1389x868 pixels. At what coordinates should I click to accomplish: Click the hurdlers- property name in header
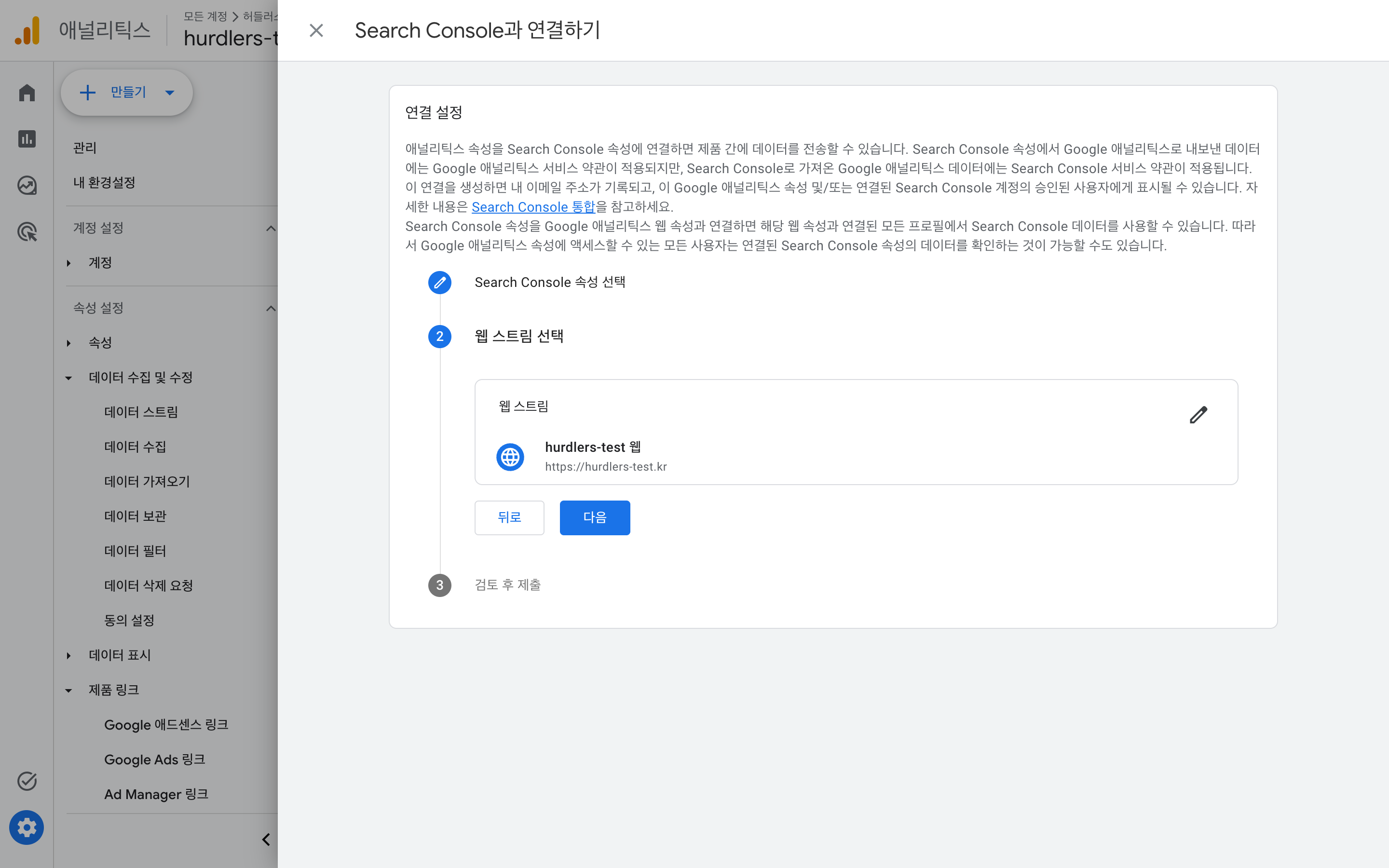(231, 39)
